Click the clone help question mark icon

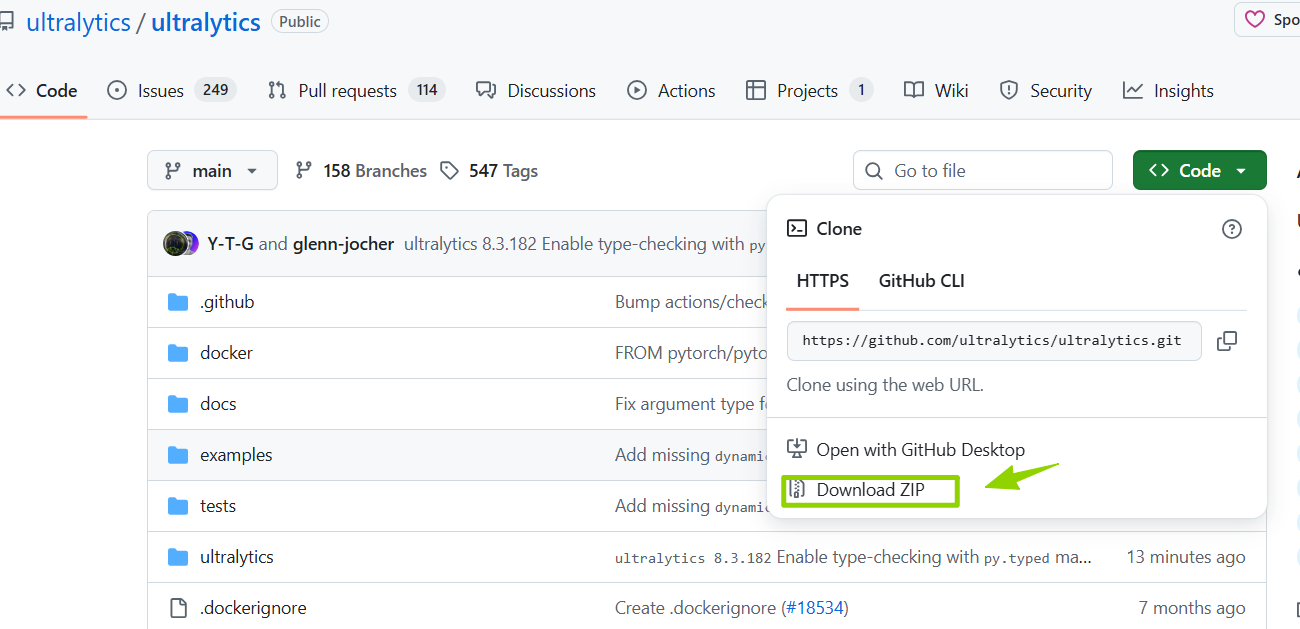(x=1232, y=229)
